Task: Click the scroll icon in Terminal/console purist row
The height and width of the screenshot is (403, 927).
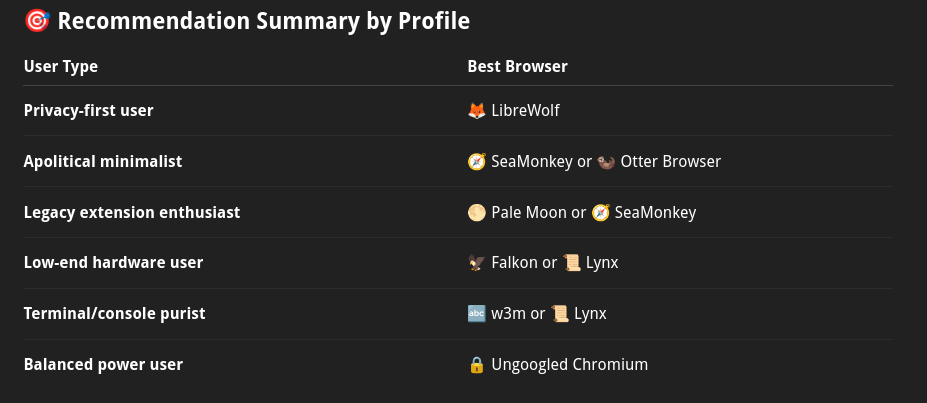Action: coord(560,313)
